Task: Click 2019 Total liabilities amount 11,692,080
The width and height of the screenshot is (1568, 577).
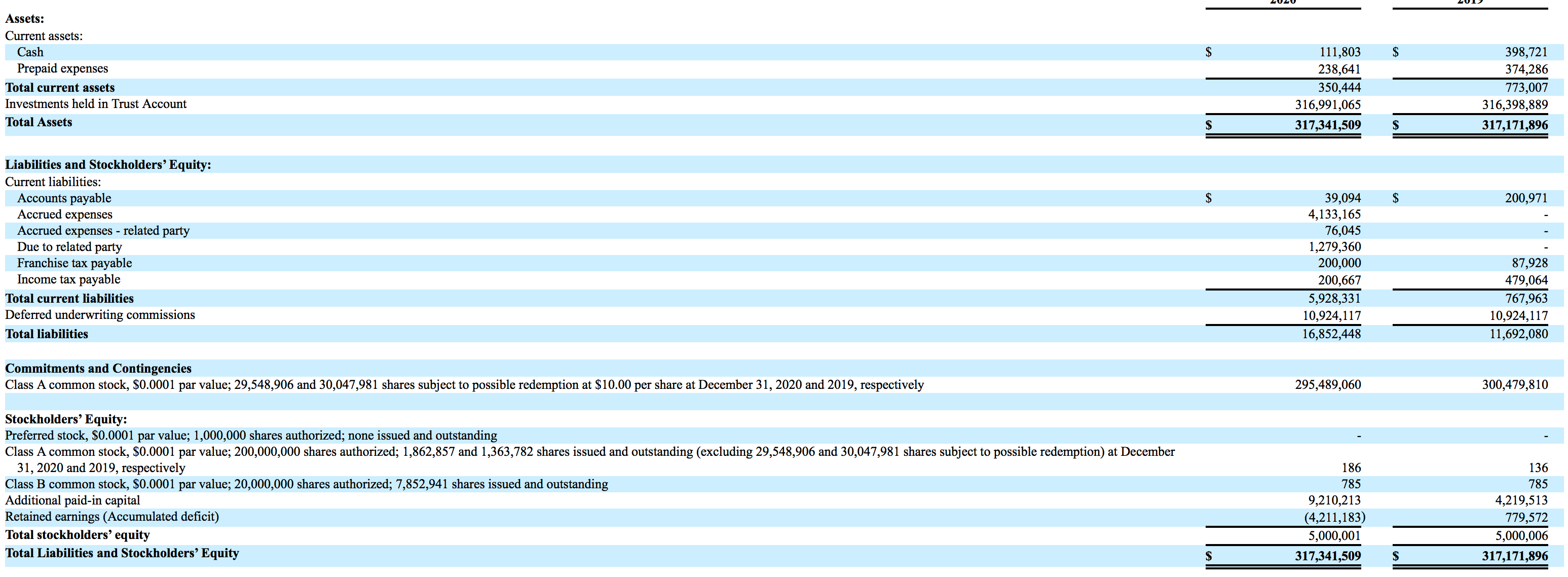Action: point(1518,334)
